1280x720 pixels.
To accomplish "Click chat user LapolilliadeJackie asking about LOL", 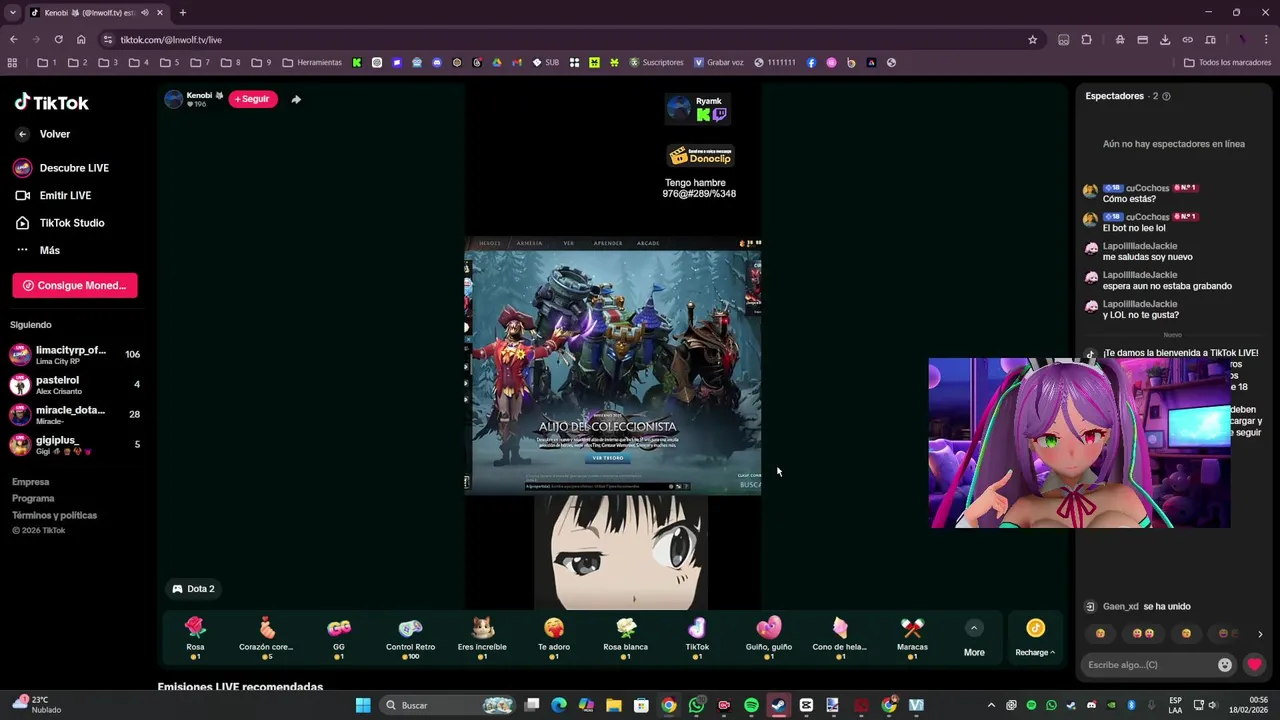I will [x=1139, y=304].
